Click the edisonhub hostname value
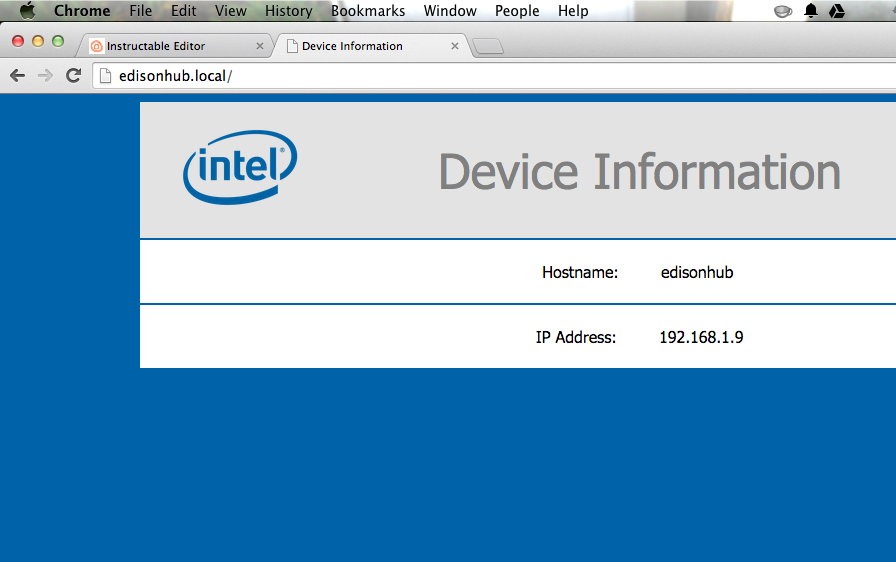 697,272
